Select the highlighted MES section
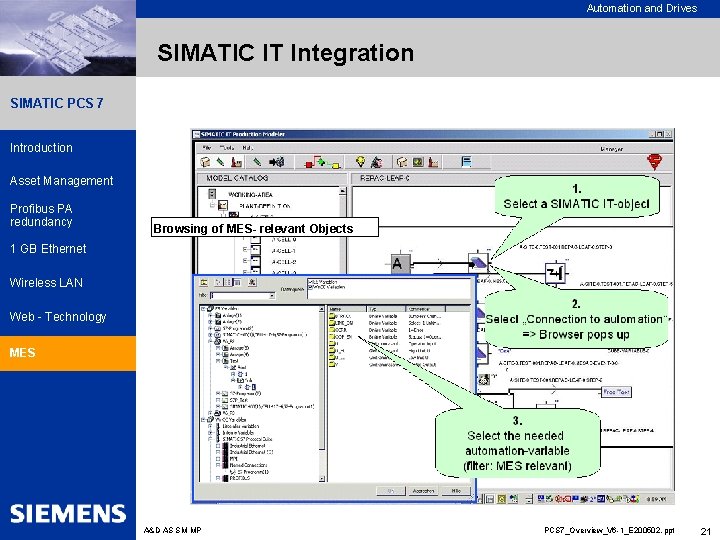This screenshot has height=540, width=720. [x=68, y=353]
